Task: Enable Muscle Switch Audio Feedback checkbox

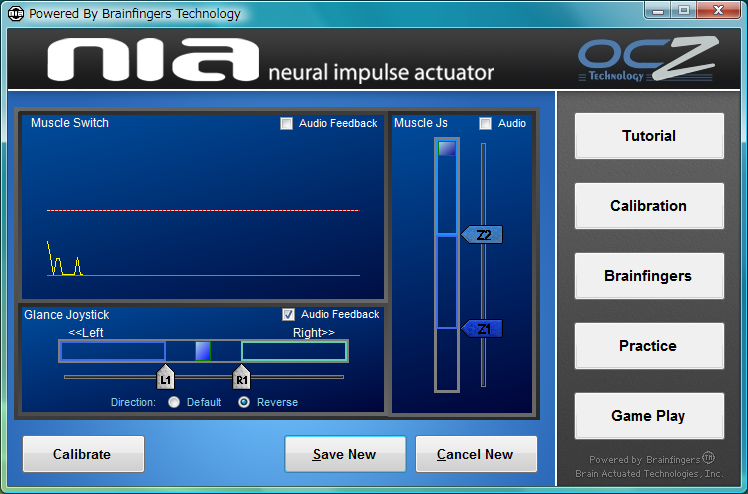Action: tap(286, 124)
